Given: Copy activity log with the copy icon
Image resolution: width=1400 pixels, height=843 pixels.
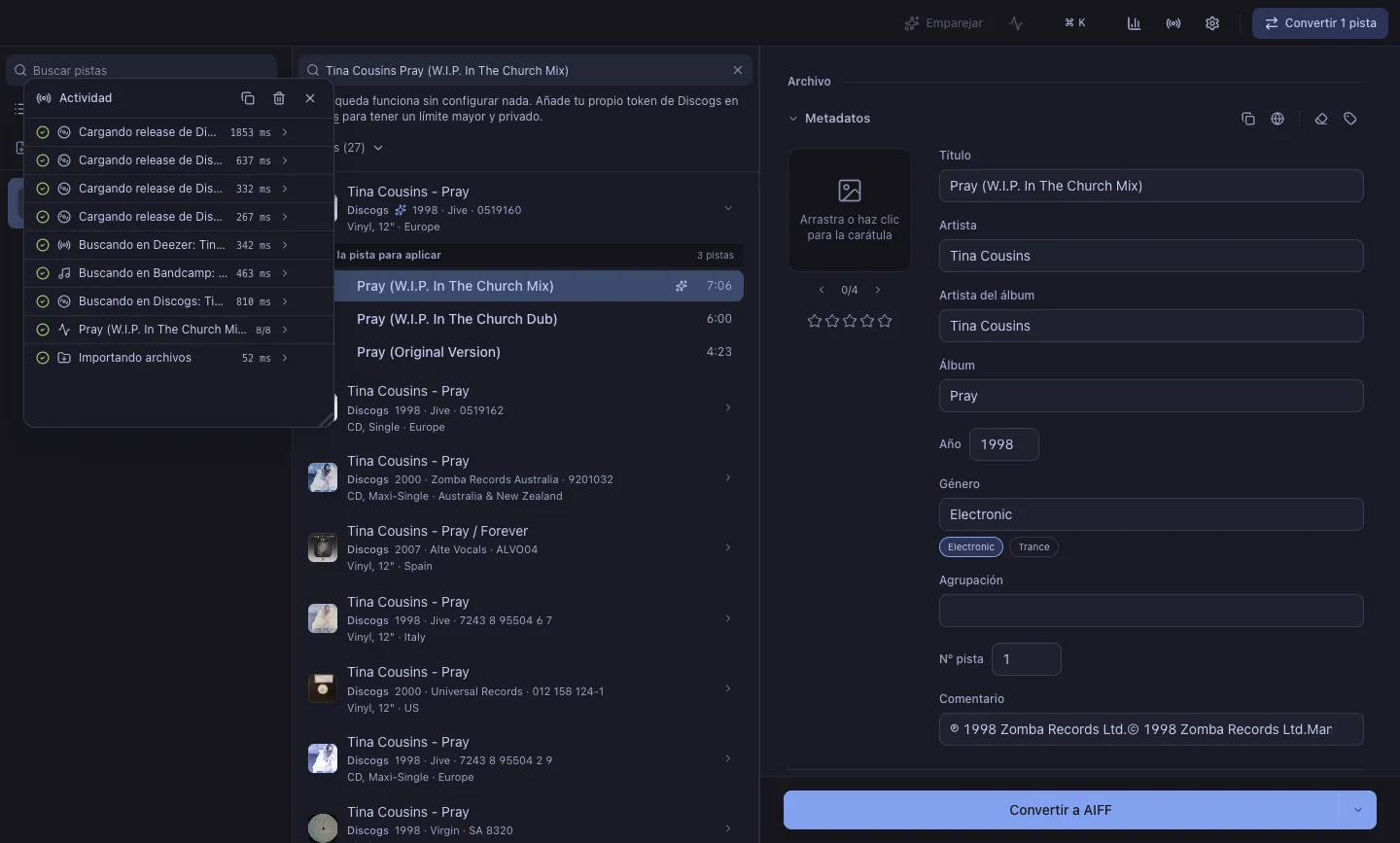Looking at the screenshot, I should 248,98.
